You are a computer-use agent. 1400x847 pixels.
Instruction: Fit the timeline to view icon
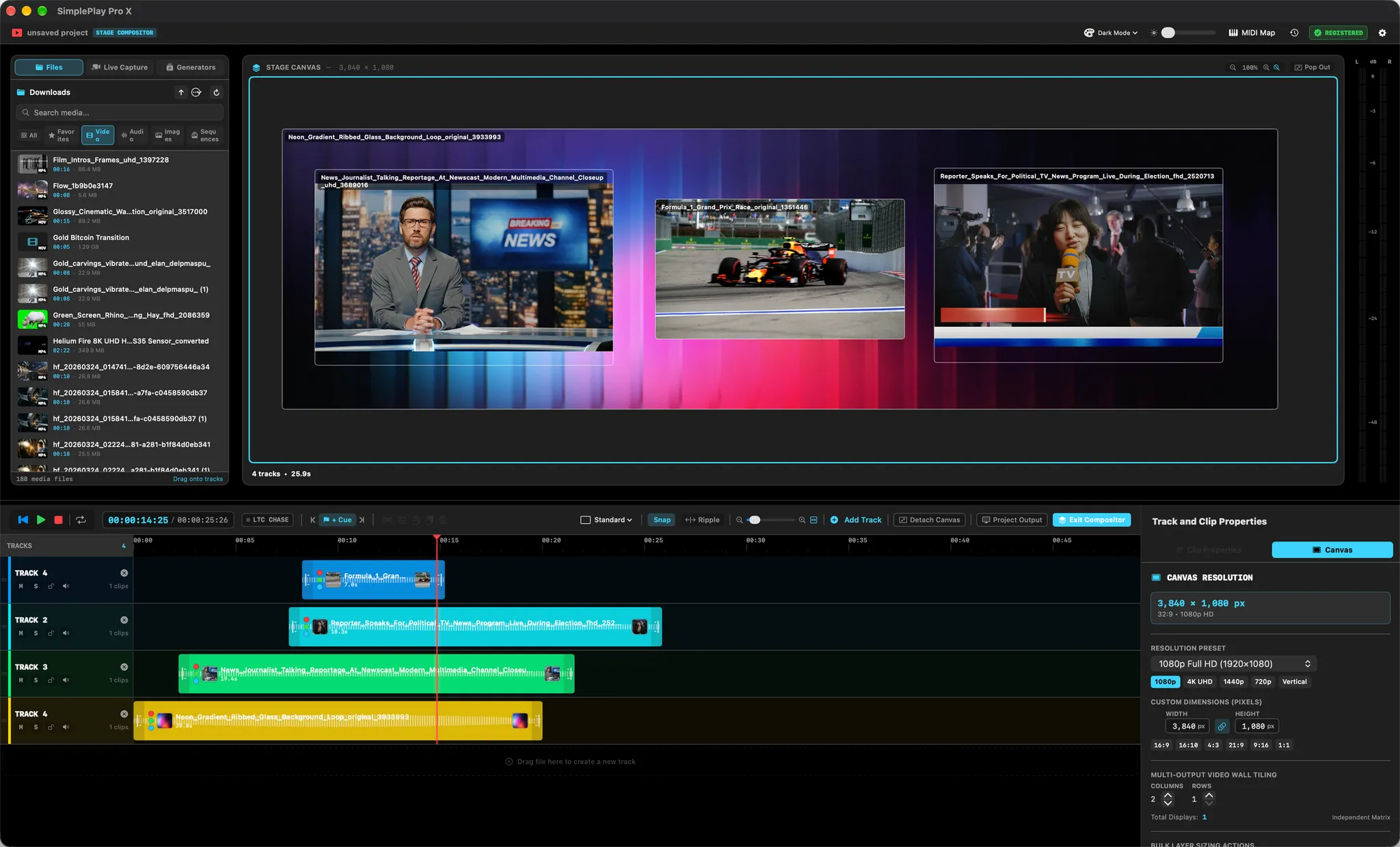813,520
